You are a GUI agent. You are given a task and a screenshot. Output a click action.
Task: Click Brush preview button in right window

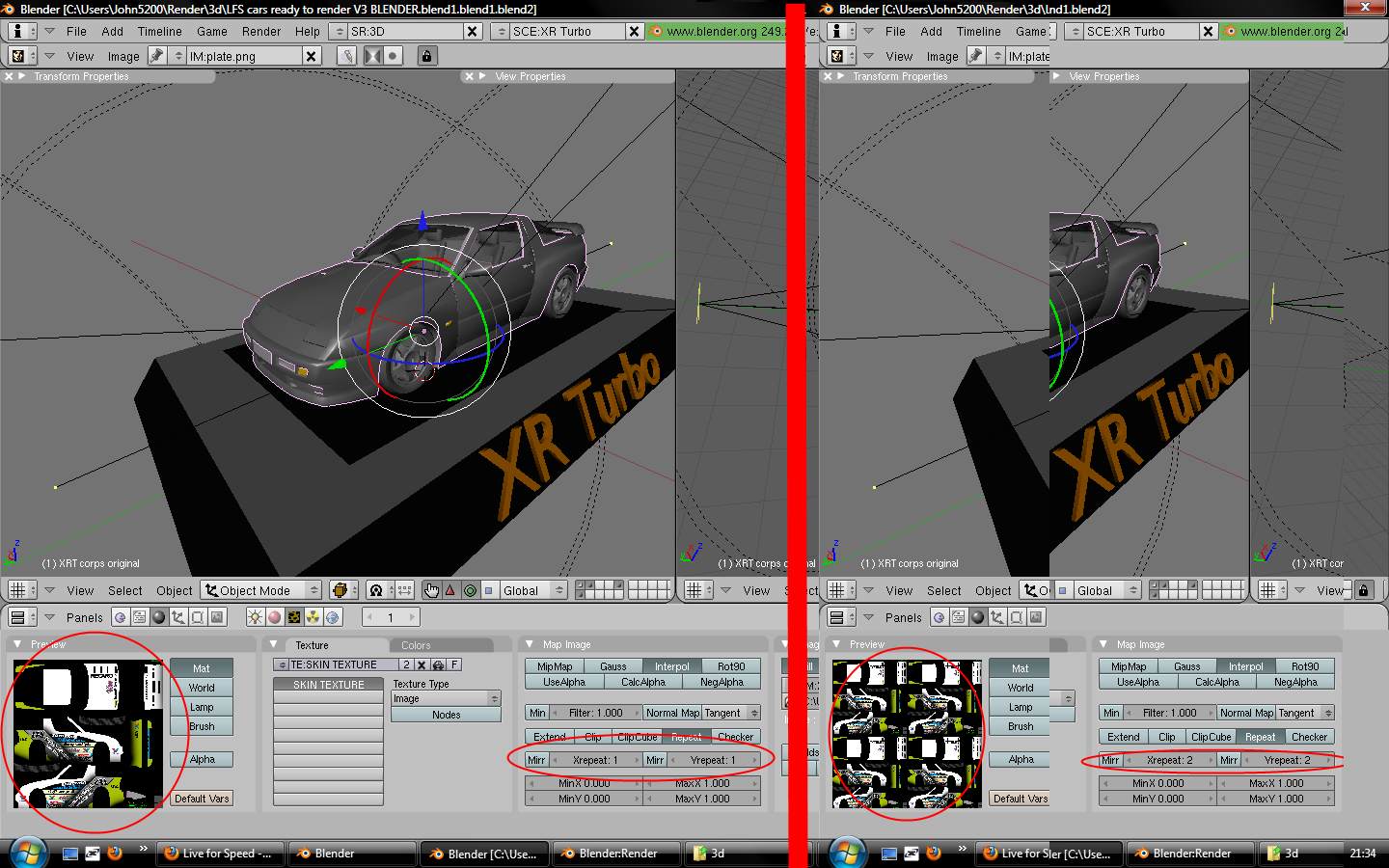[x=1021, y=726]
